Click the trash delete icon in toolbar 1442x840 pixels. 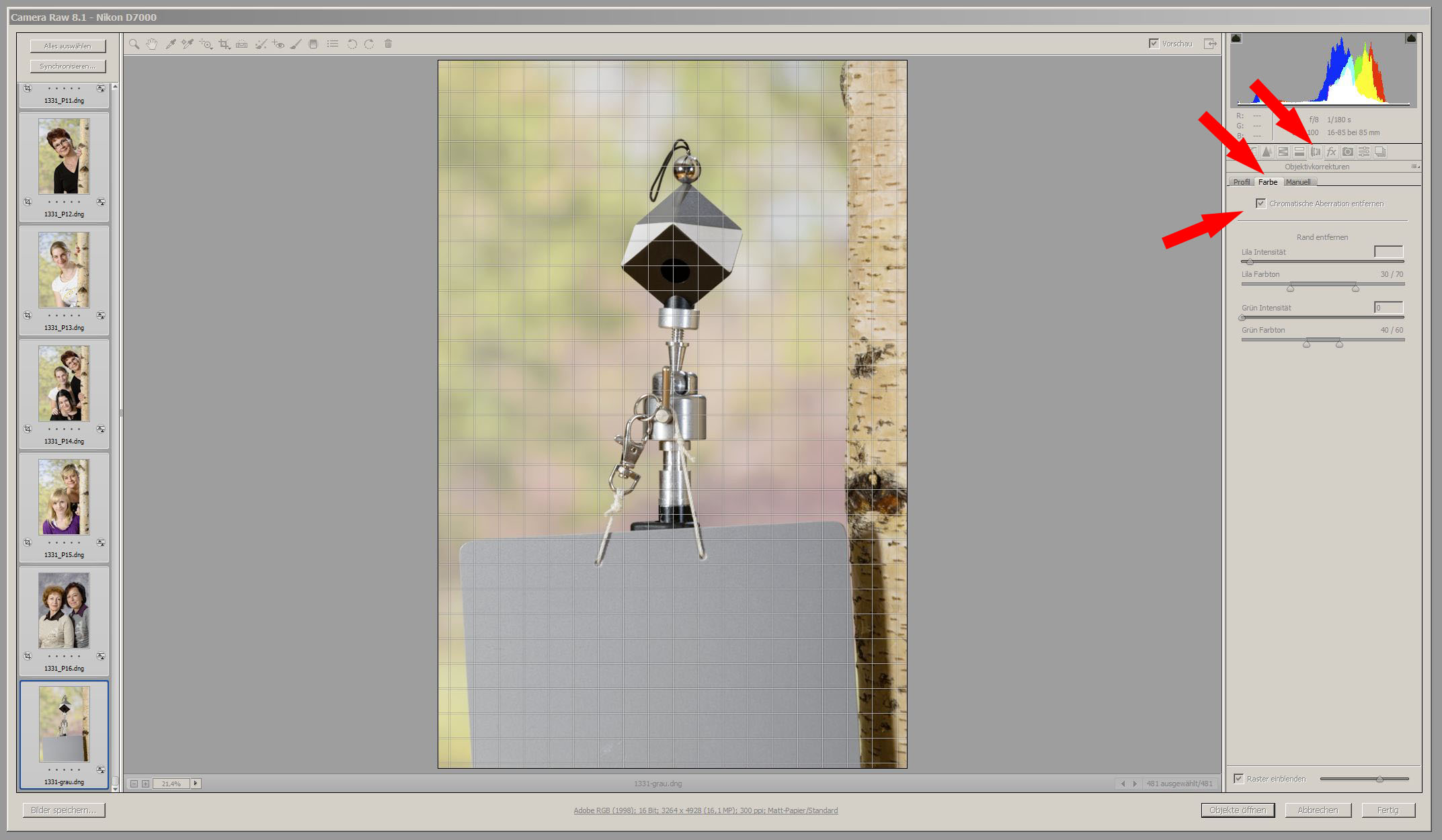click(388, 44)
